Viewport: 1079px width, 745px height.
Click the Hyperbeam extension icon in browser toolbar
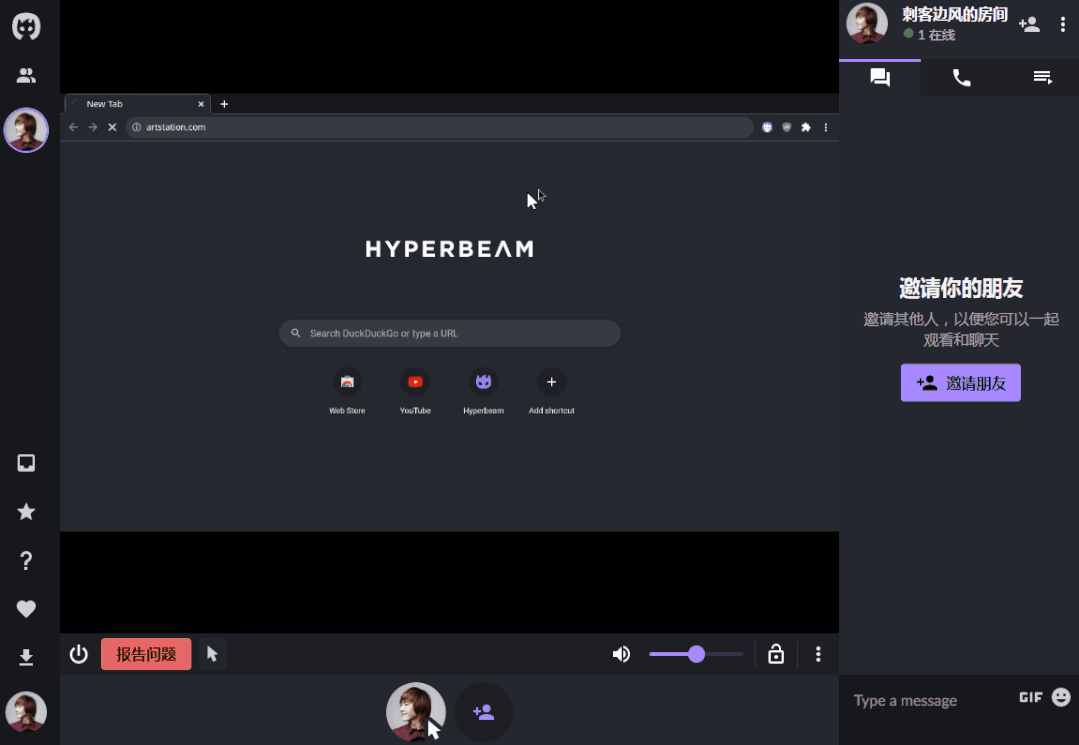767,127
